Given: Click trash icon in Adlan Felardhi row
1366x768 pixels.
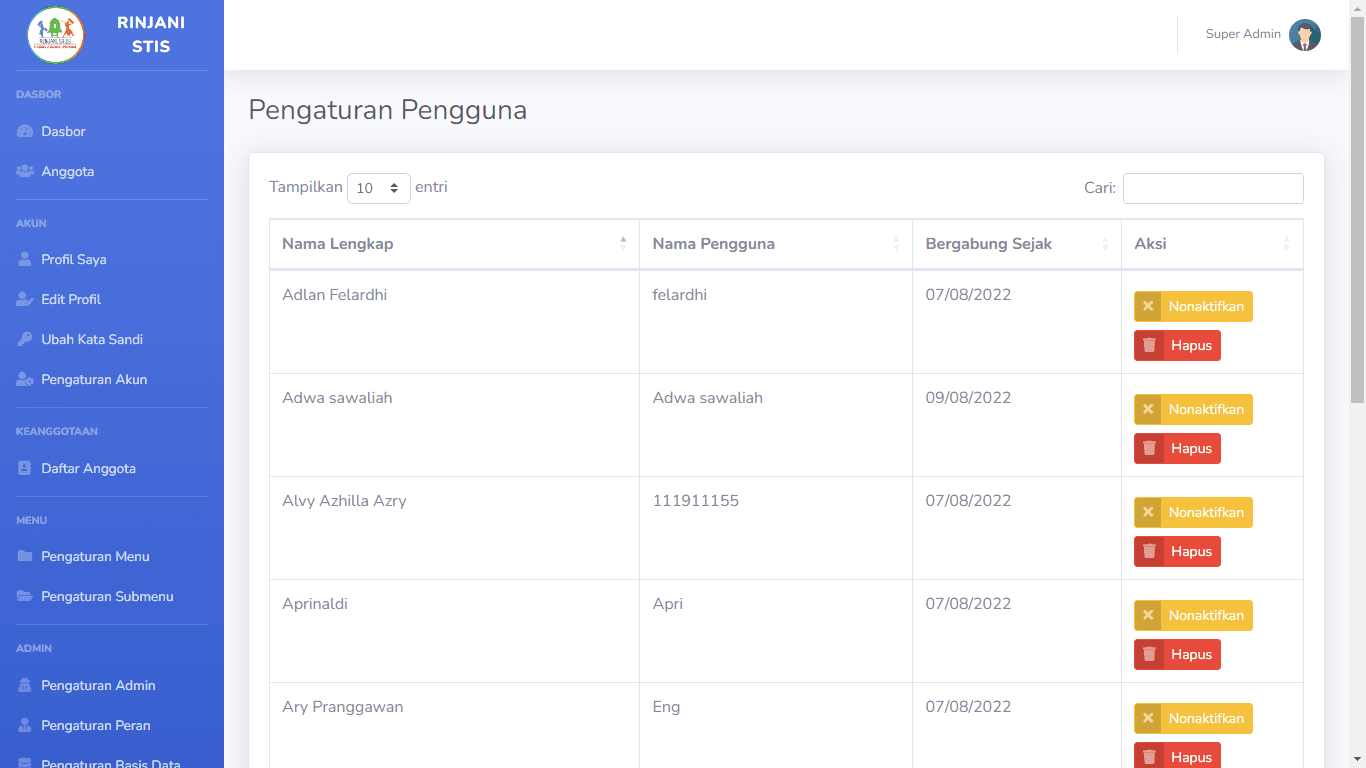Looking at the screenshot, I should pyautogui.click(x=1149, y=345).
